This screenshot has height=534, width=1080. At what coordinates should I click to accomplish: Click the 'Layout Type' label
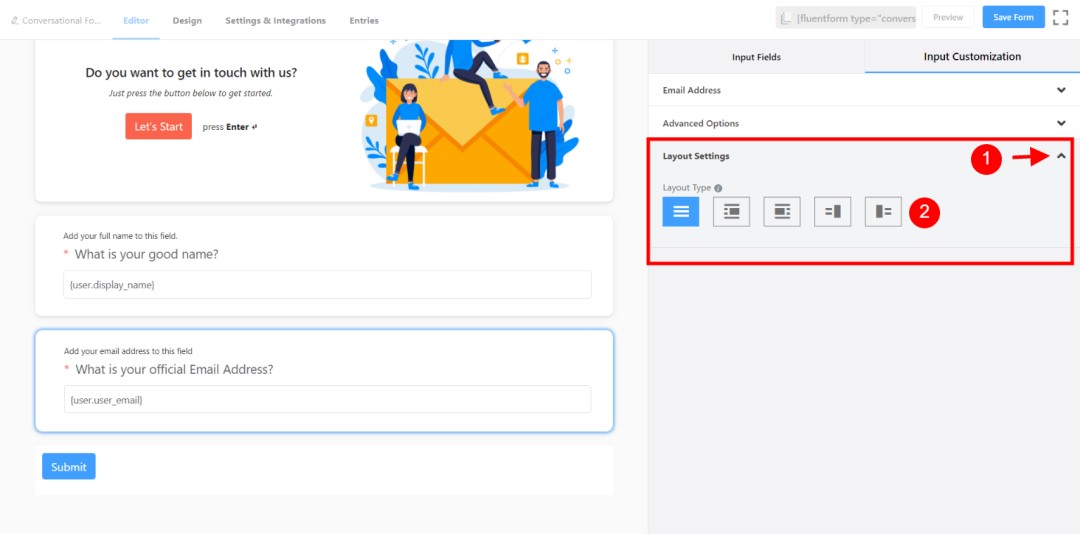click(687, 188)
